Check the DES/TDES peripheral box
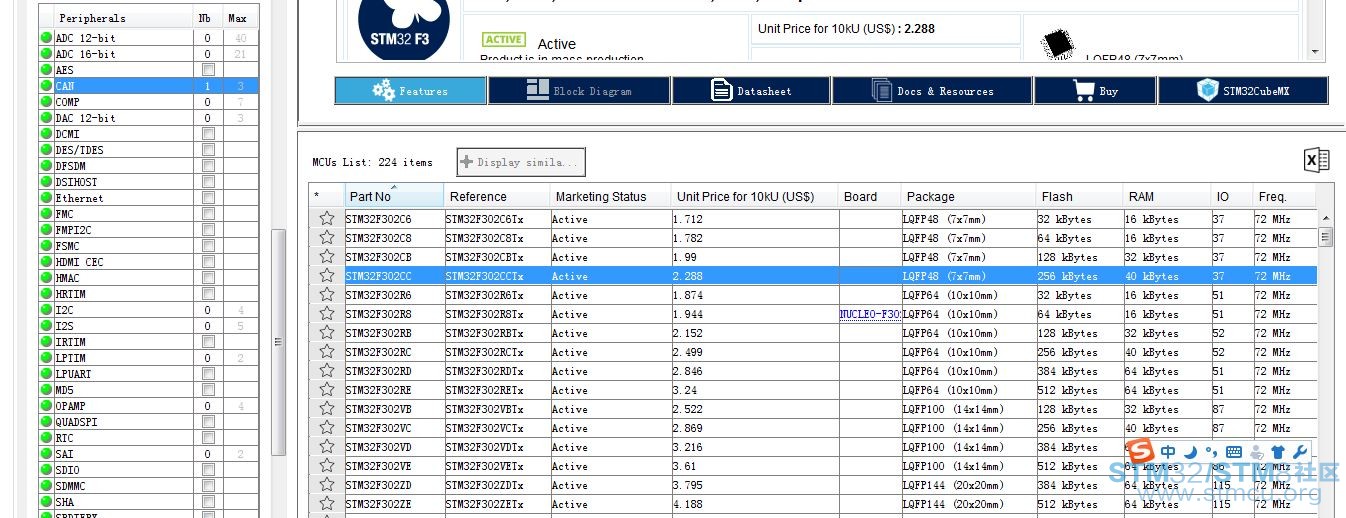 point(208,150)
